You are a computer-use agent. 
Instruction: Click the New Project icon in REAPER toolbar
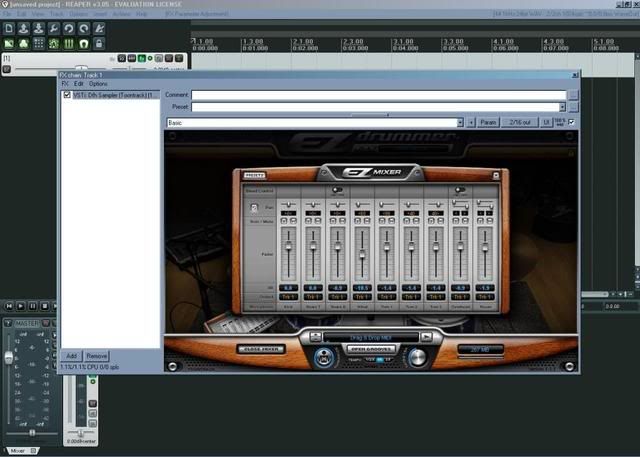click(x=9, y=29)
